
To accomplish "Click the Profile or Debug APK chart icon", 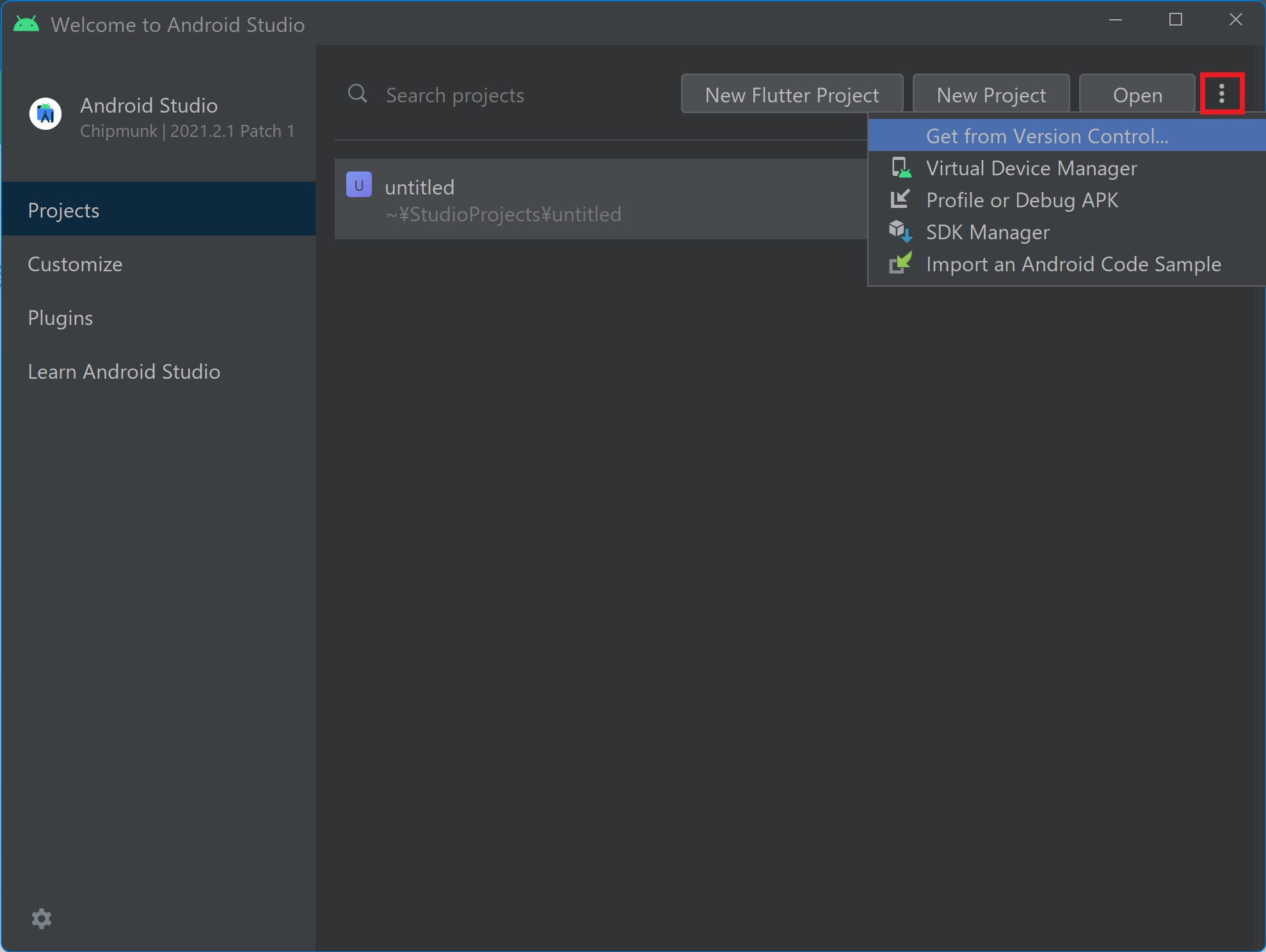I will (x=901, y=200).
